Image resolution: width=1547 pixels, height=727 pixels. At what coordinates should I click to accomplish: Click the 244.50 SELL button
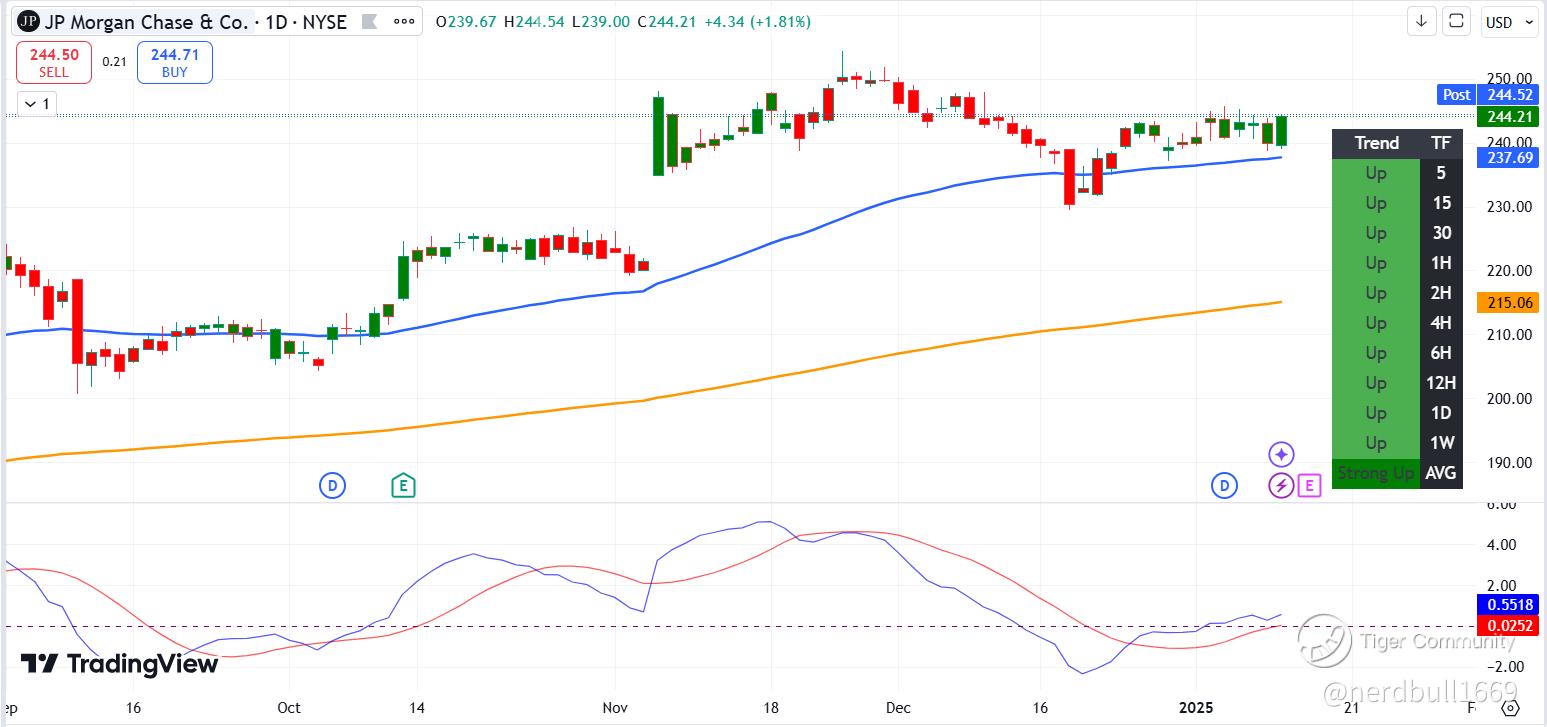(x=54, y=62)
